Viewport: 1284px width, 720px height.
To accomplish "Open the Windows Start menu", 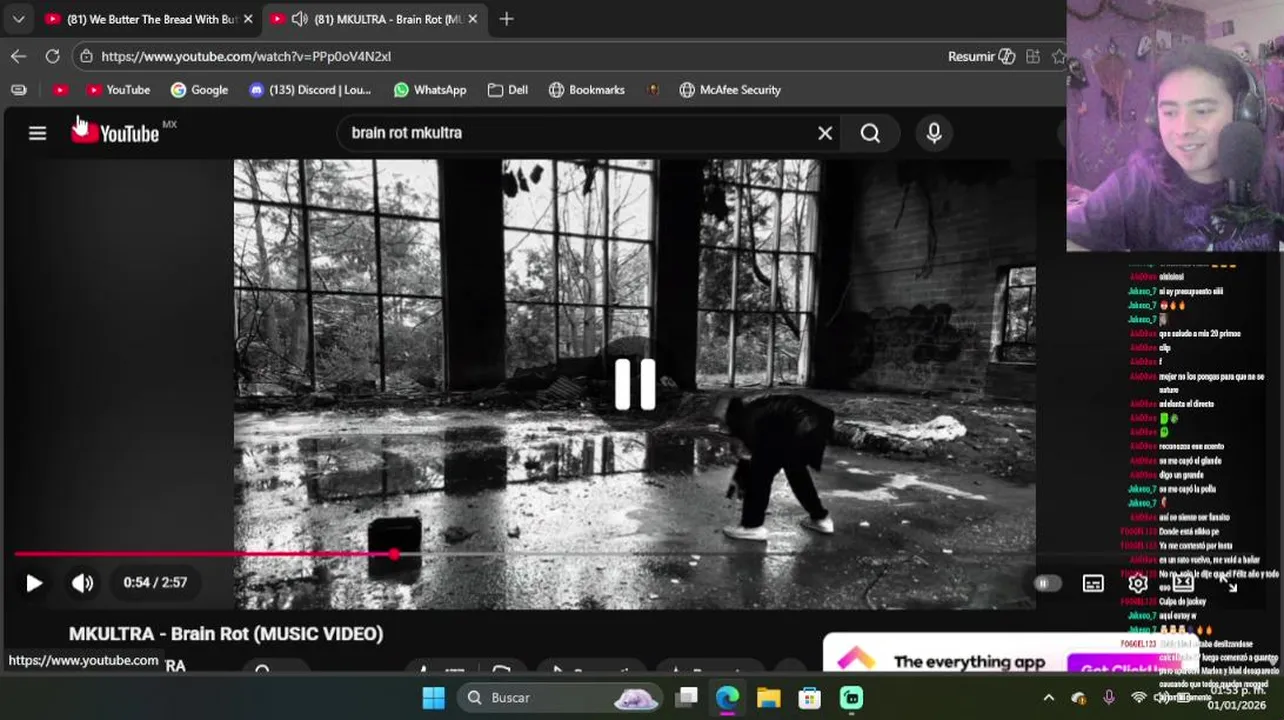I will click(434, 698).
